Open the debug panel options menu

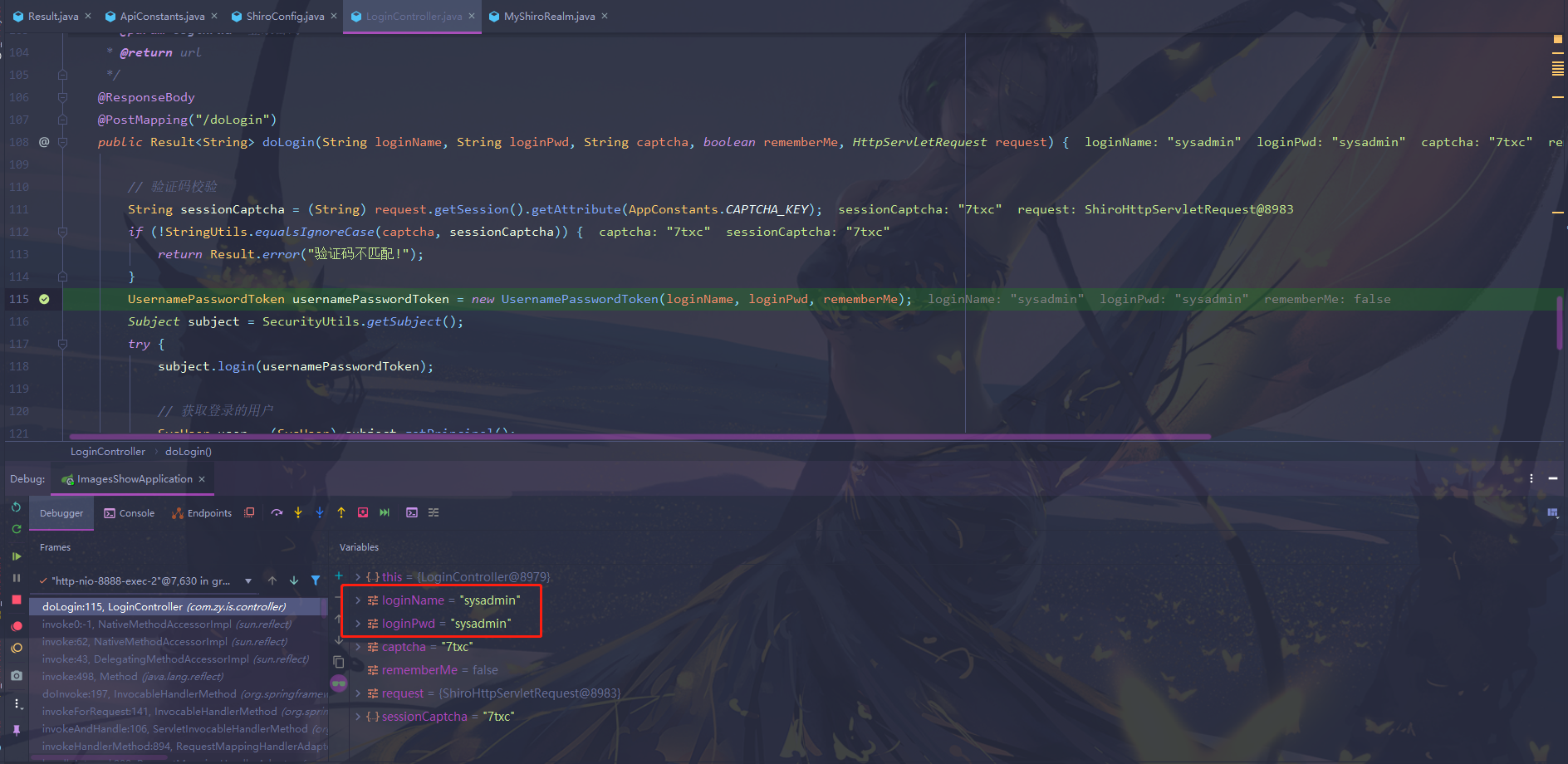coord(1531,478)
